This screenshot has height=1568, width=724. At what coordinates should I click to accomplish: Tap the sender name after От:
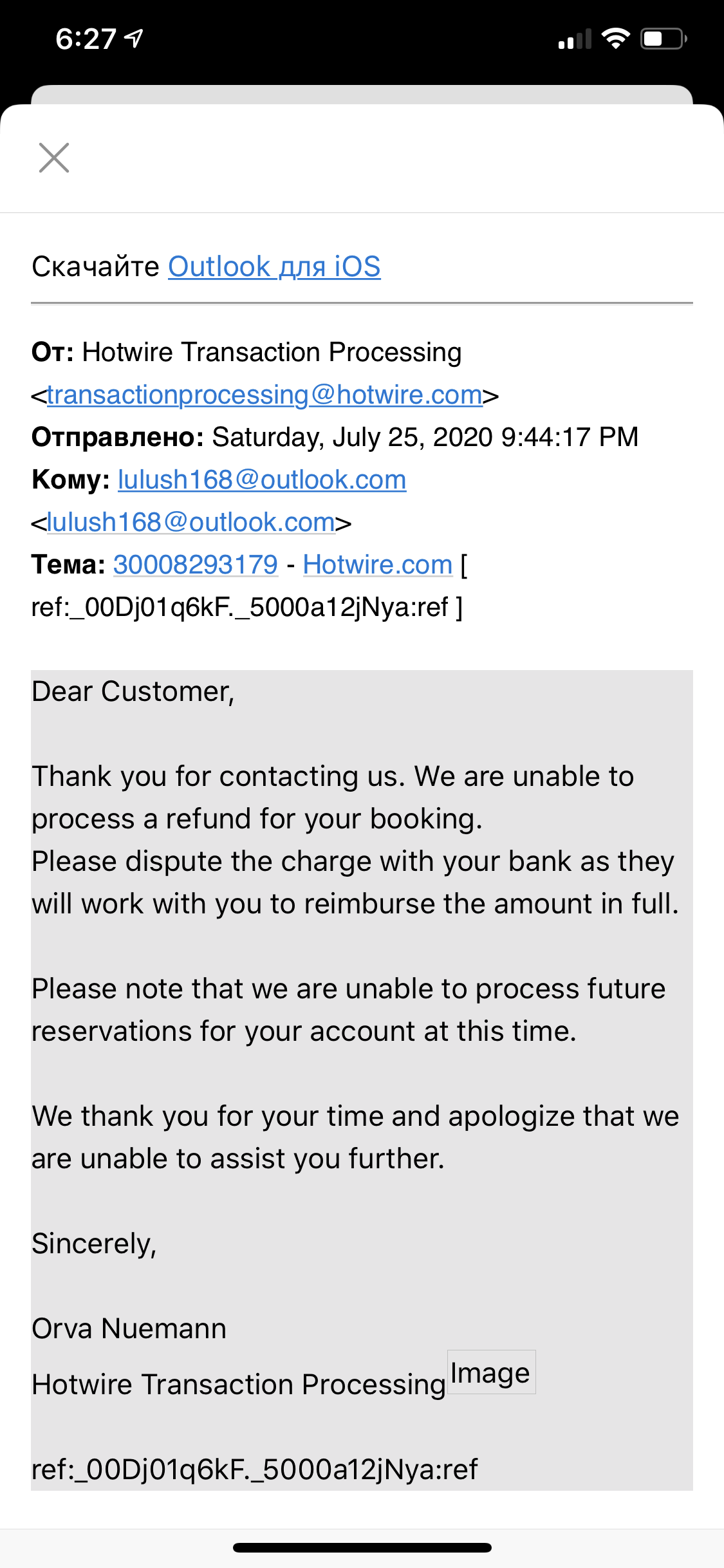tap(272, 352)
